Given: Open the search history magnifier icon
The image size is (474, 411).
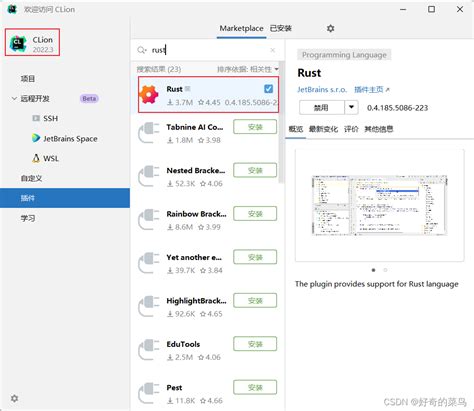Looking at the screenshot, I should tap(142, 50).
